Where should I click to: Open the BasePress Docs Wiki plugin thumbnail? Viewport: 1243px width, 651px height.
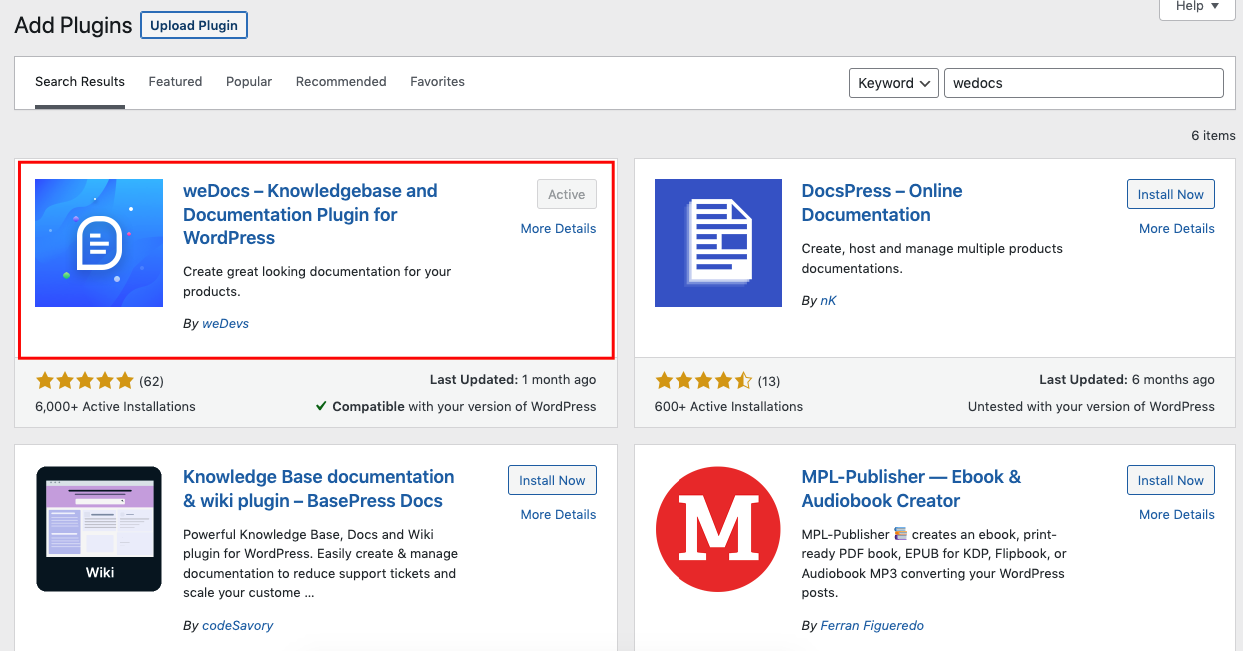tap(99, 529)
